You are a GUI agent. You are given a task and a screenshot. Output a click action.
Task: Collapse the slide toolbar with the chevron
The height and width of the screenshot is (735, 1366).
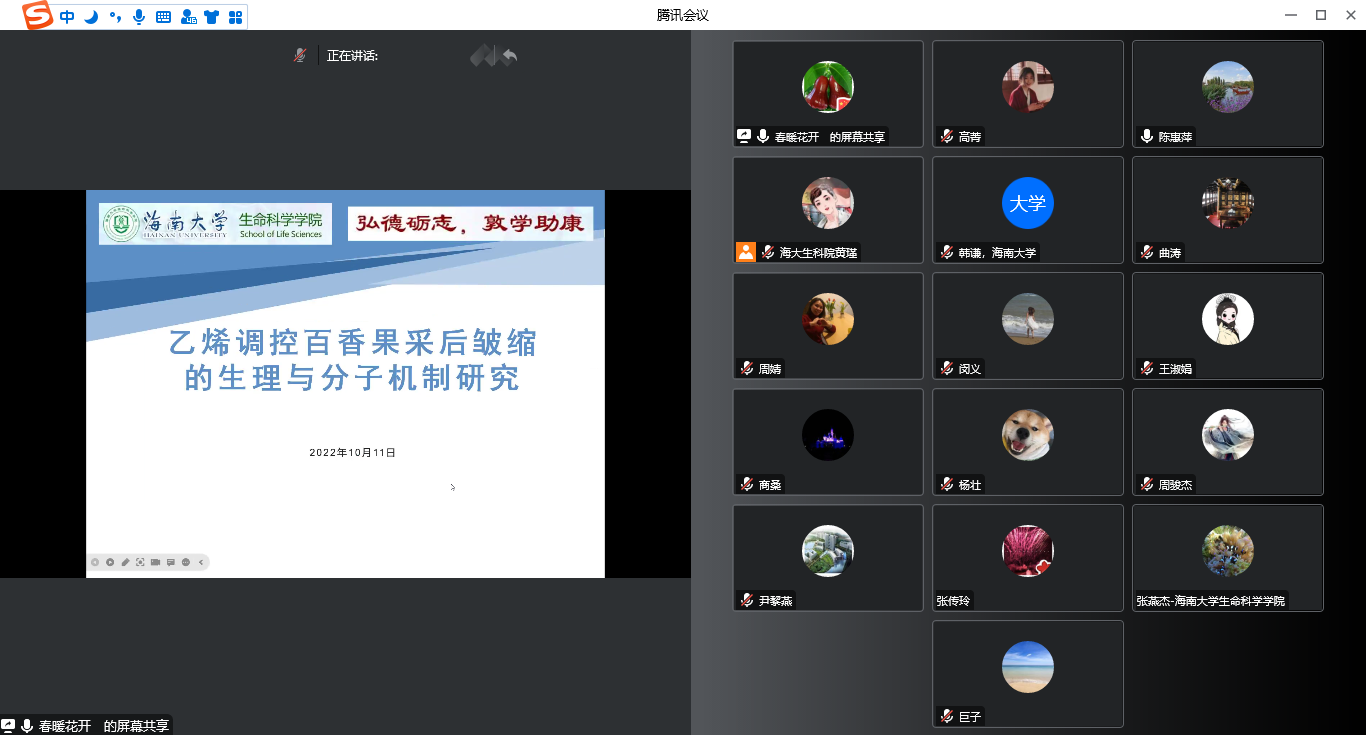201,562
